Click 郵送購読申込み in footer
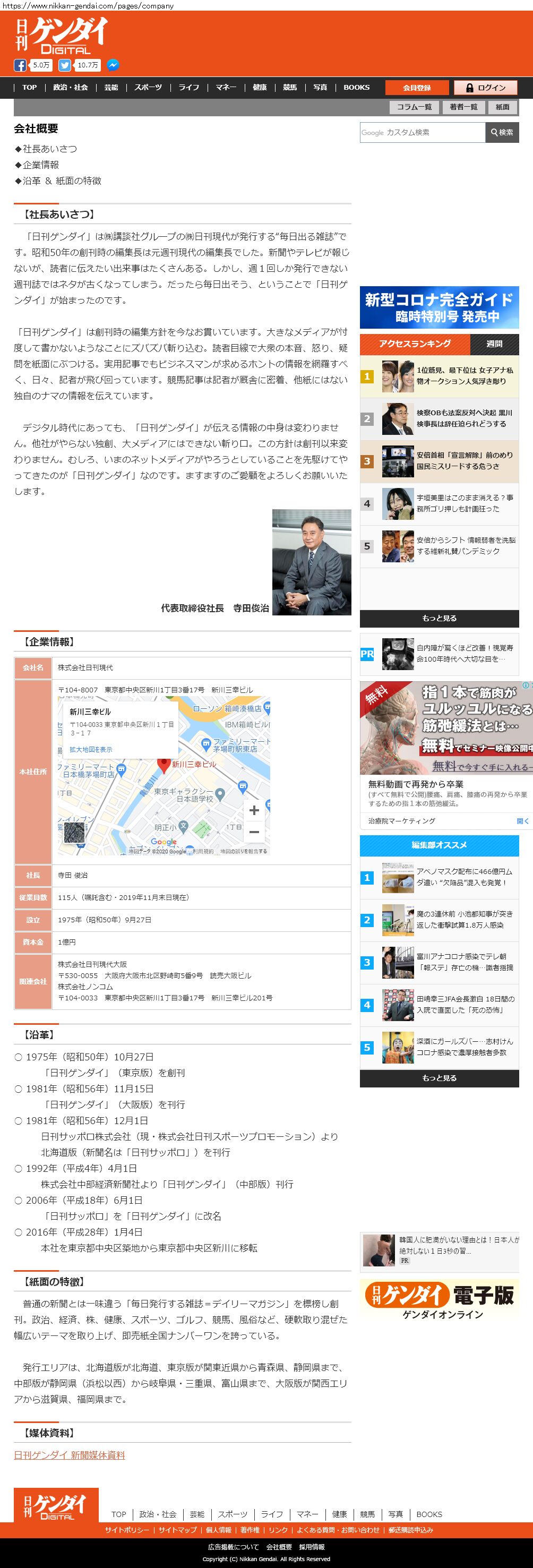Image resolution: width=533 pixels, height=1568 pixels. pyautogui.click(x=411, y=1530)
